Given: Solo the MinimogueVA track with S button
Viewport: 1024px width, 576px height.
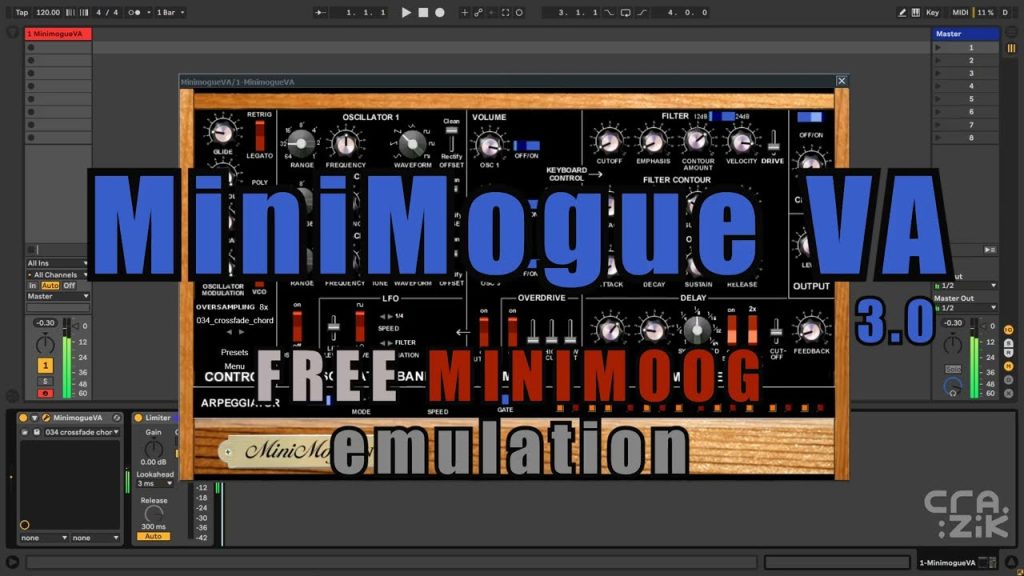Looking at the screenshot, I should (45, 381).
